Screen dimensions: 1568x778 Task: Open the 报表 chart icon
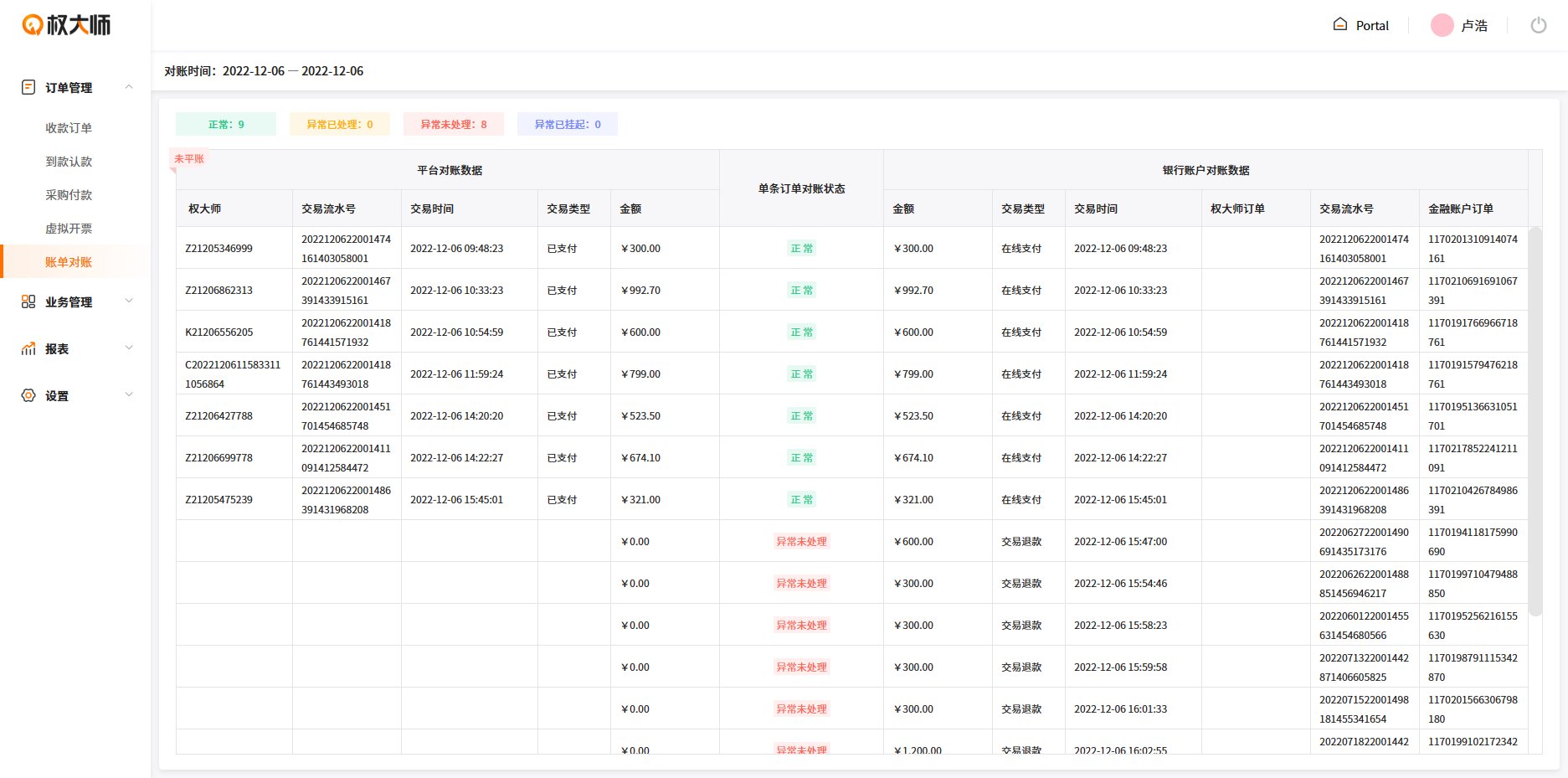(x=28, y=348)
